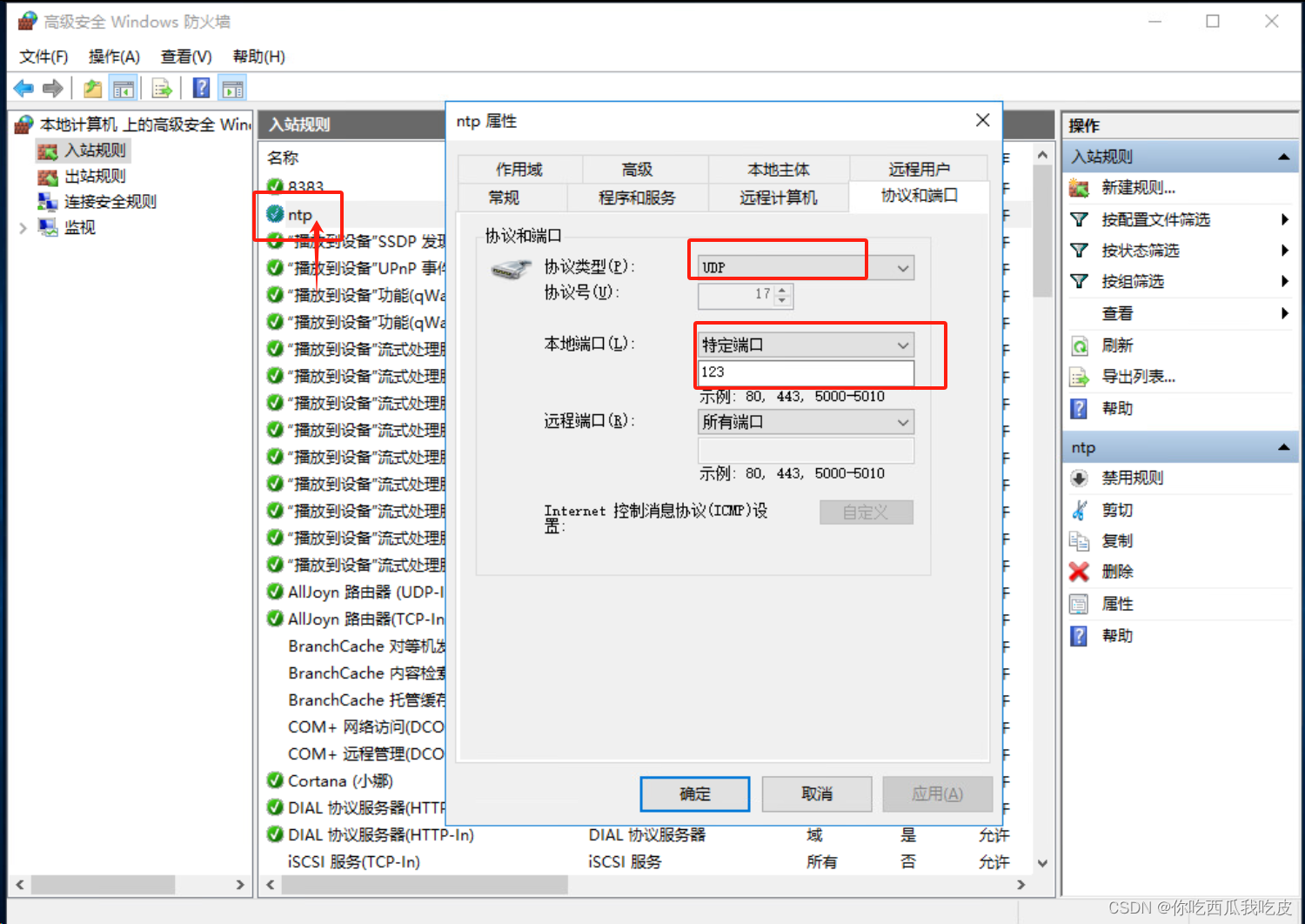Click the export list toolbar icon
The image size is (1305, 924).
click(162, 87)
